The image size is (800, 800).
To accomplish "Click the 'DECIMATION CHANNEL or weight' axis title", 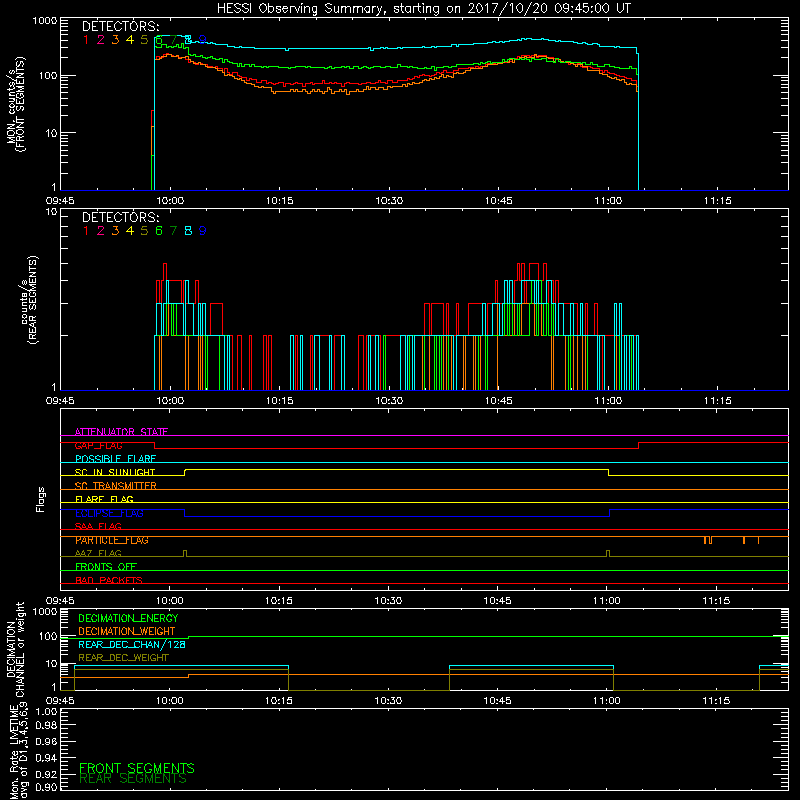I will [x=16, y=649].
